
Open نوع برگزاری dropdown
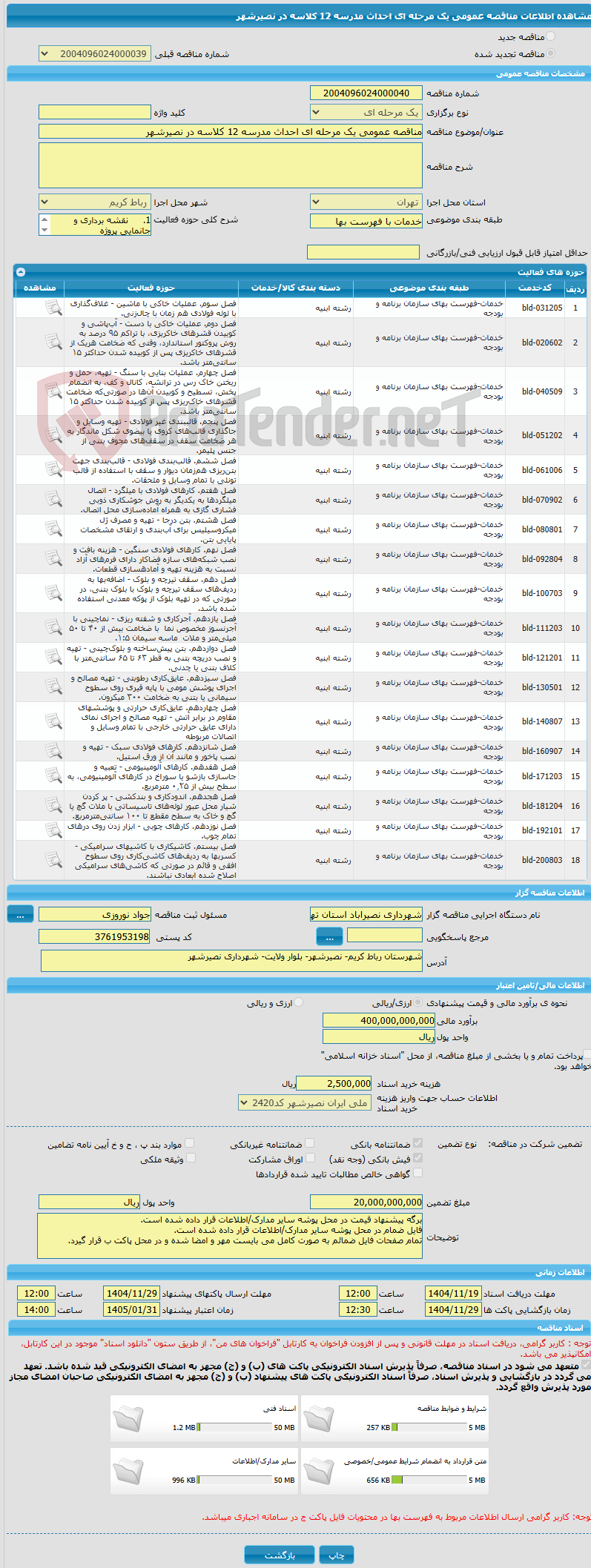(366, 113)
